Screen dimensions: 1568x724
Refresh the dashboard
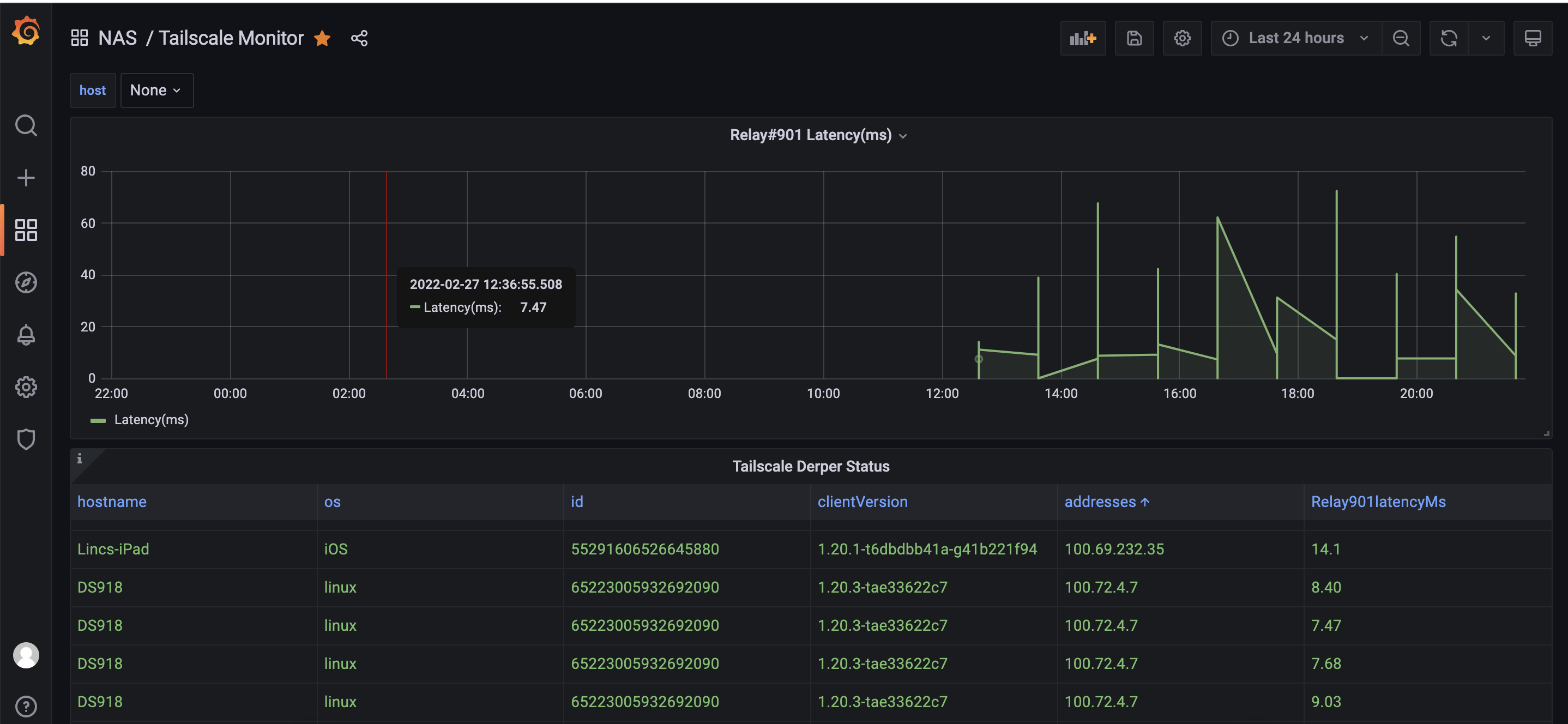point(1449,38)
